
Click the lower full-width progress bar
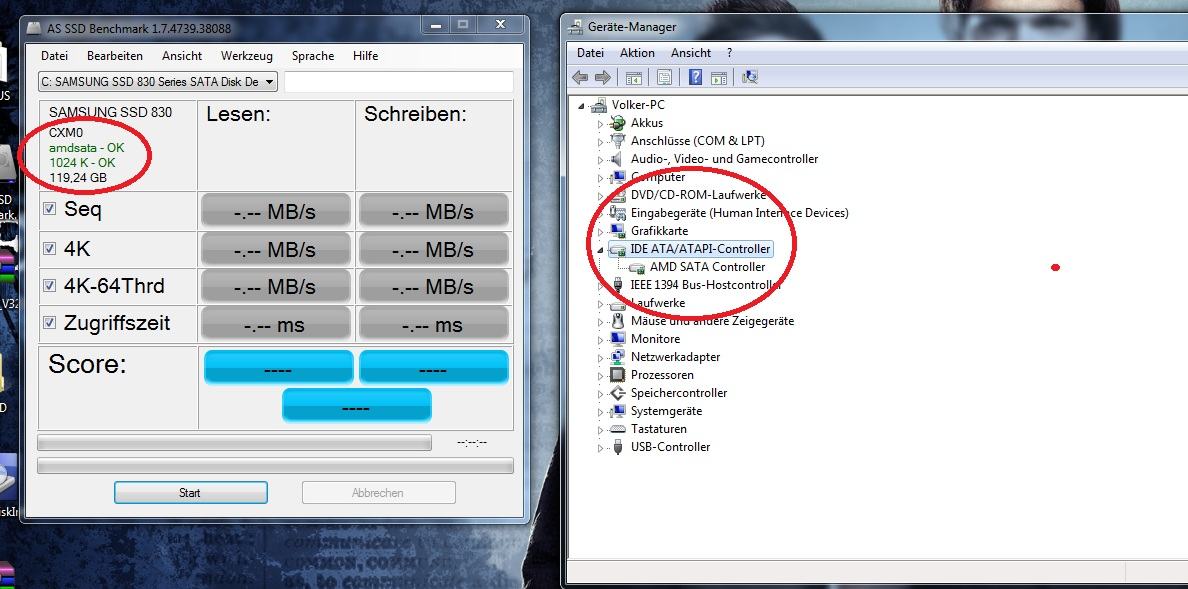tap(275, 465)
